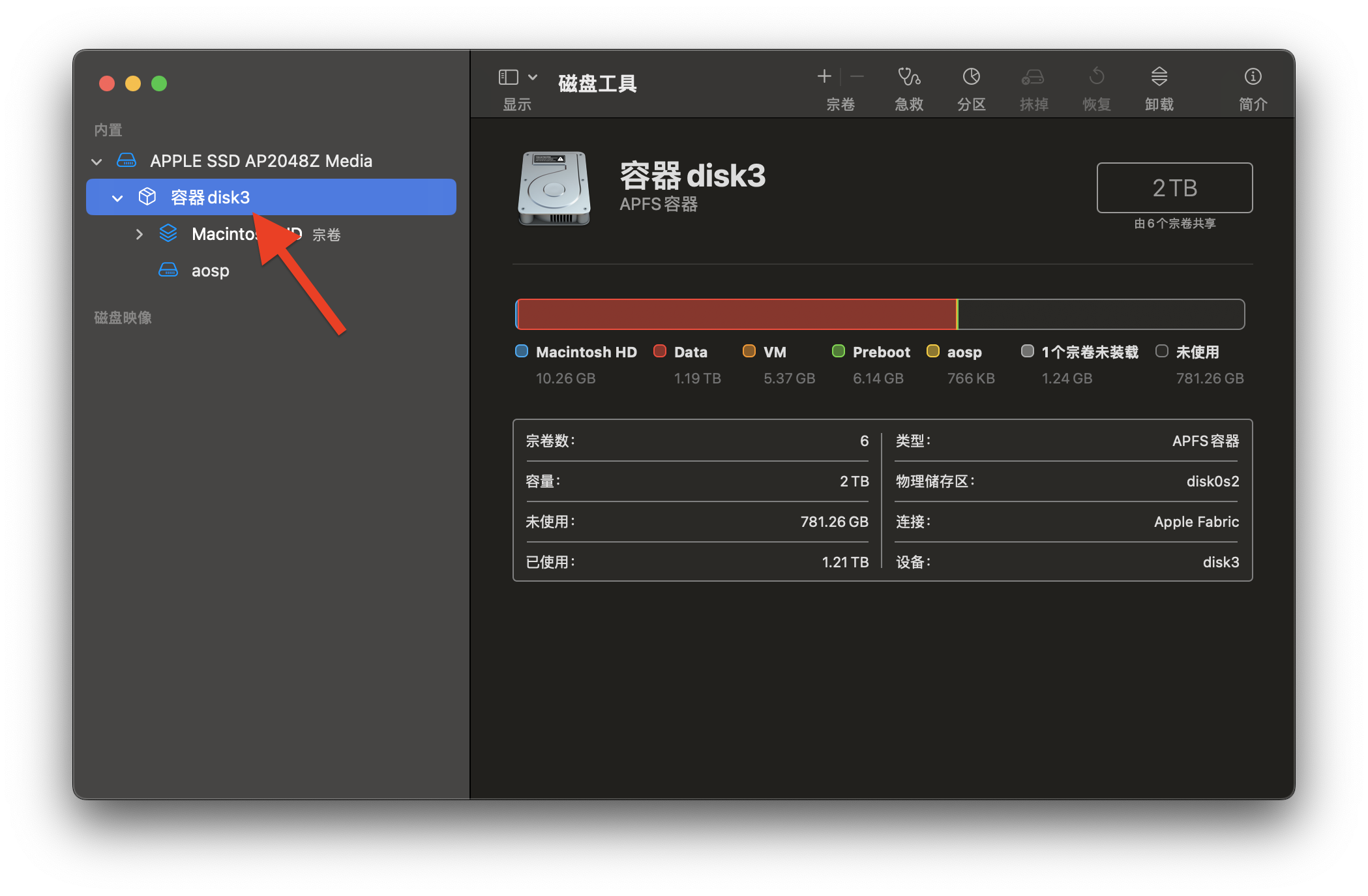Click the blue Macintosh HD legend swatch
This screenshot has height=896, width=1368.
coord(522,351)
